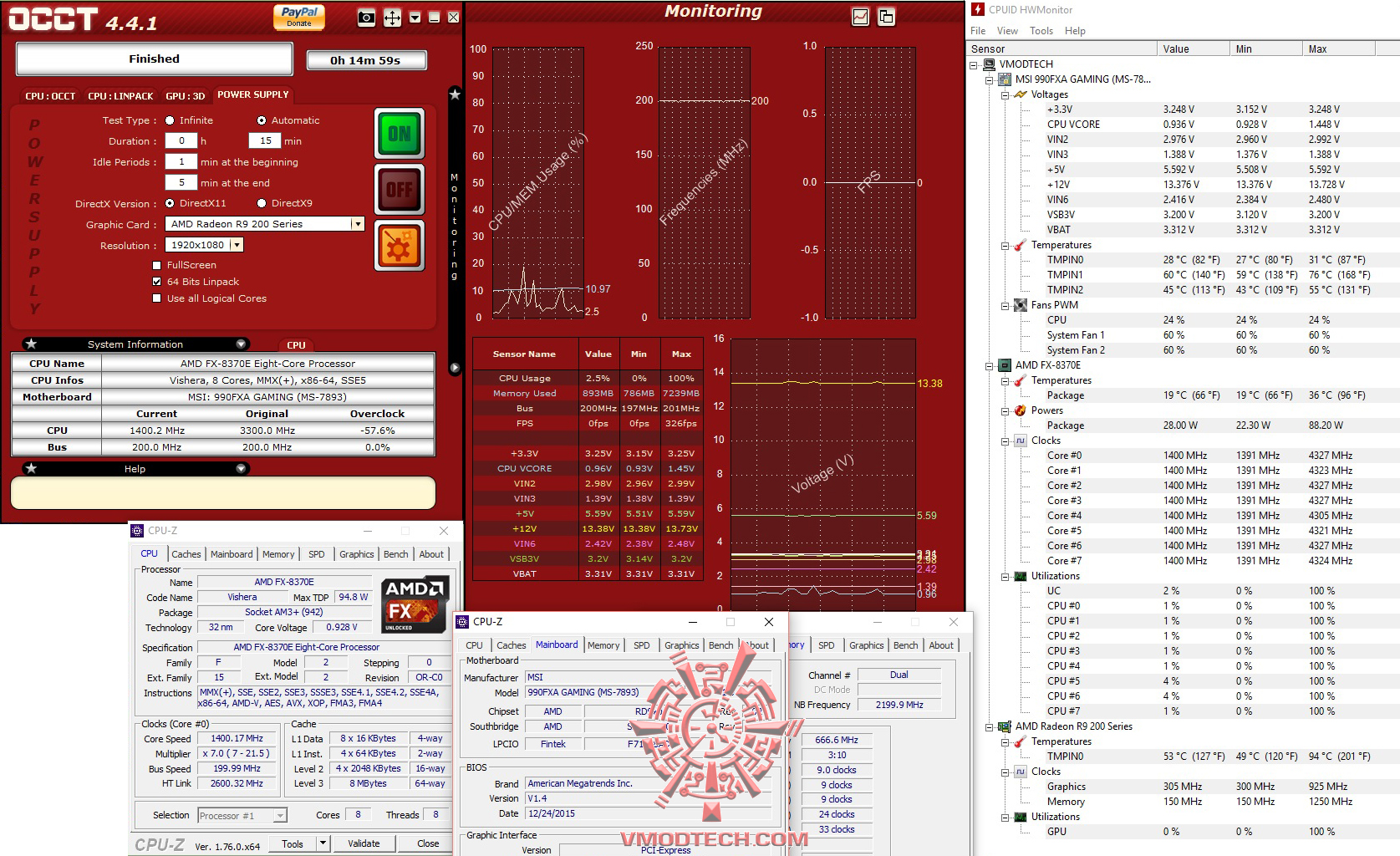Viewport: 1400px width, 856px height.
Task: Start the test with the green ON button
Action: tap(400, 134)
